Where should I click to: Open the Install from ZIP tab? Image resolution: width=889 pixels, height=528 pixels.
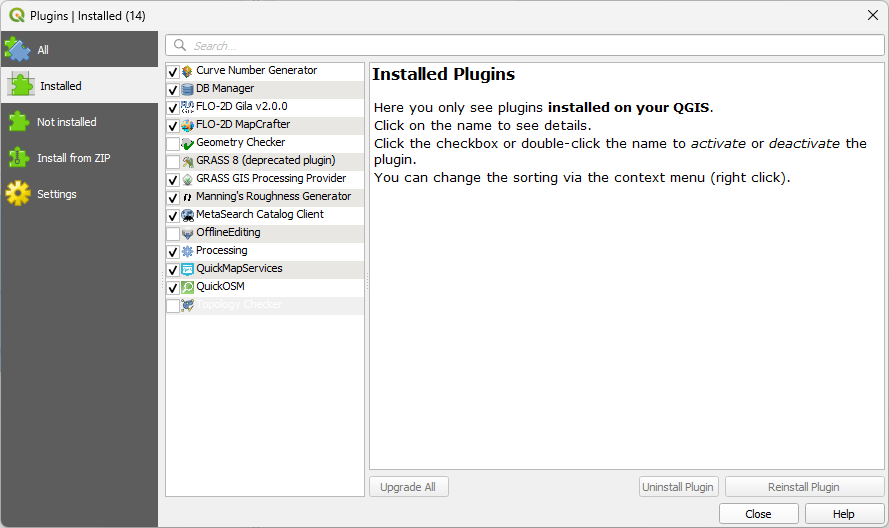78,158
